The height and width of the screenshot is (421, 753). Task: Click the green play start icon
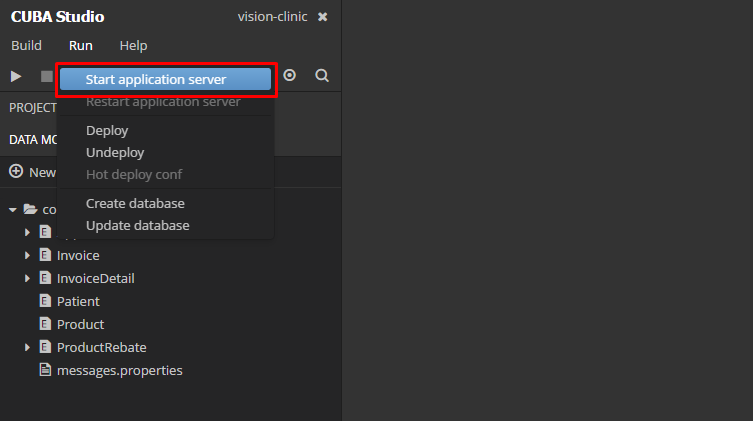pos(16,76)
